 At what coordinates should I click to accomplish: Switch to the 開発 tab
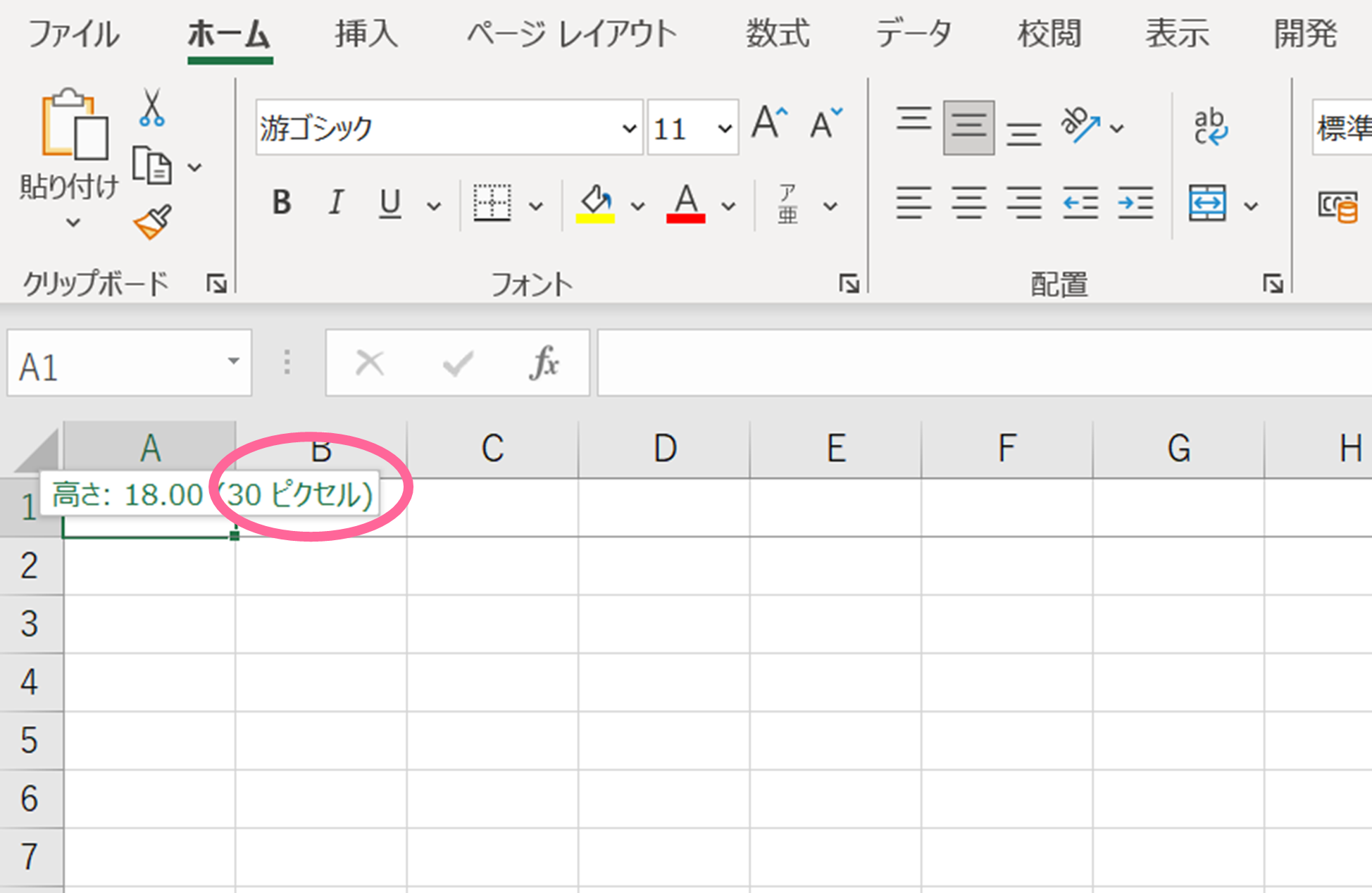click(1305, 34)
